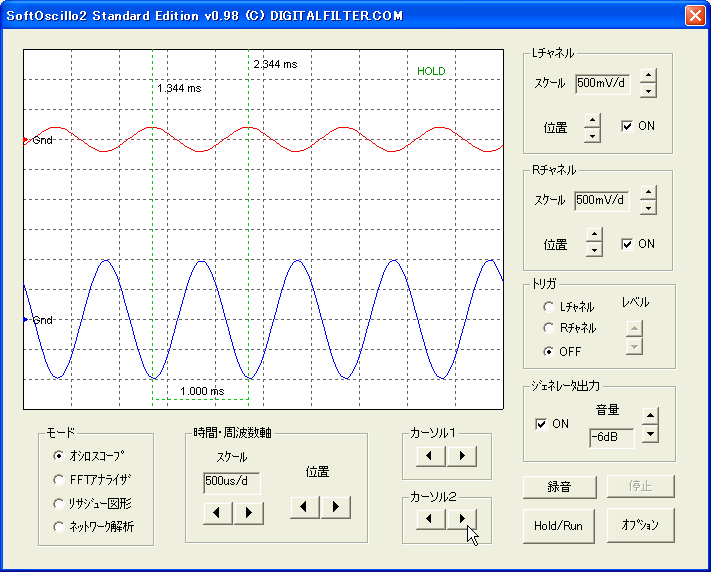Select R channel as trigger source

(549, 328)
